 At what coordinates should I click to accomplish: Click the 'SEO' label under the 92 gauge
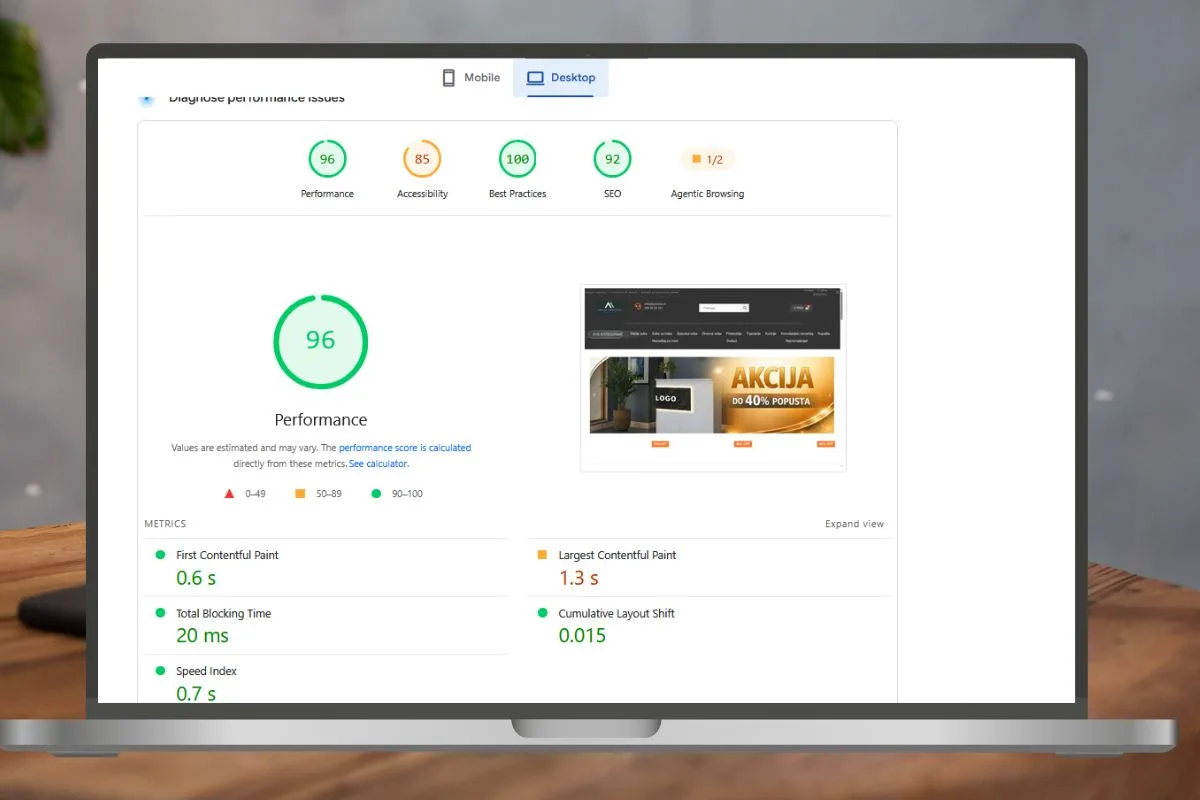click(x=612, y=194)
